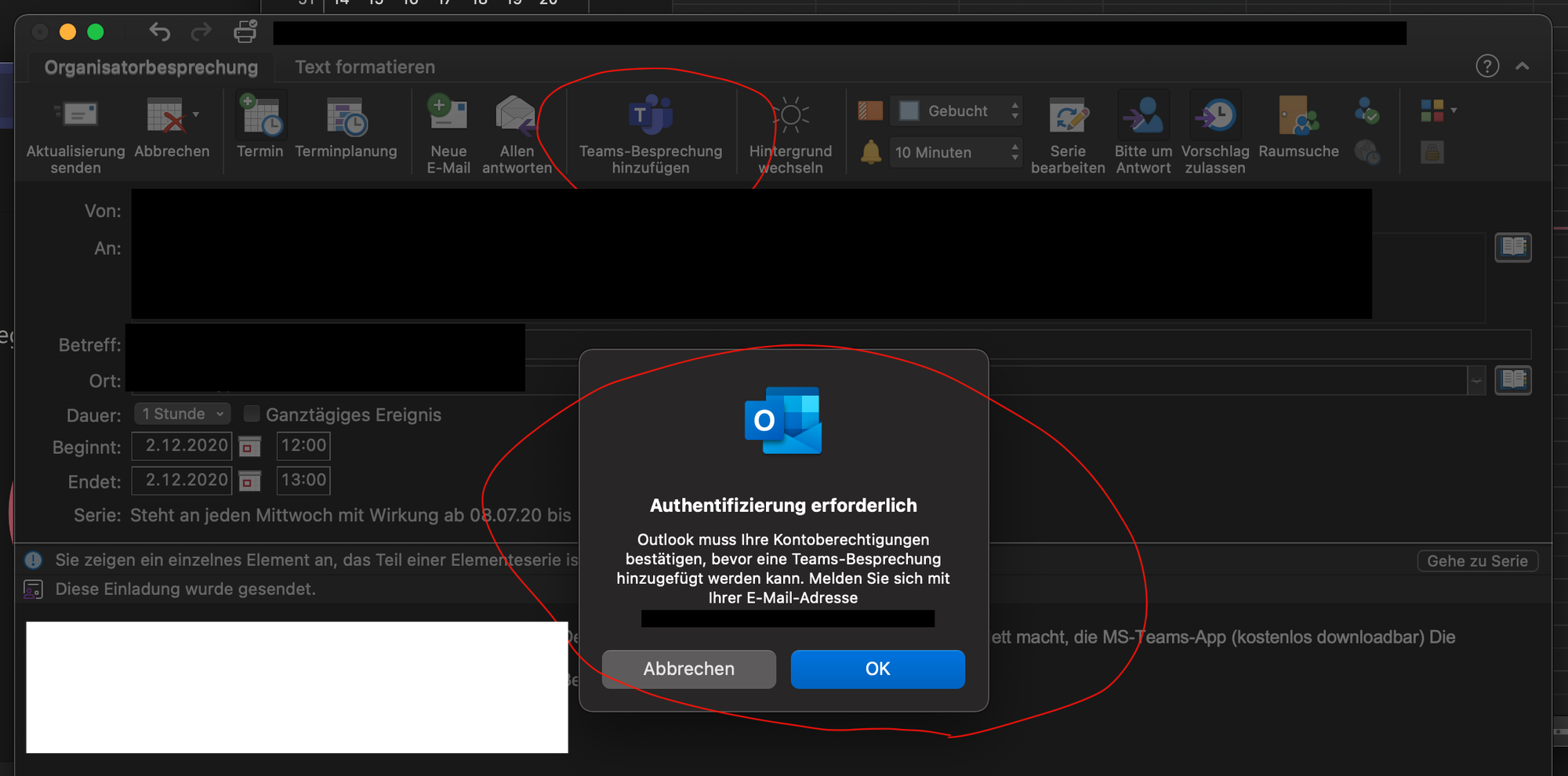1568x776 pixels.
Task: Click the info icon in series notice
Action: click(34, 560)
